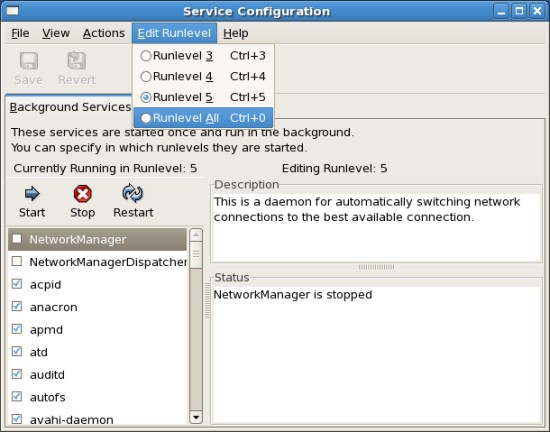Click the scrollbar up arrow in services list
Viewport: 550px width, 432px height.
[196, 235]
